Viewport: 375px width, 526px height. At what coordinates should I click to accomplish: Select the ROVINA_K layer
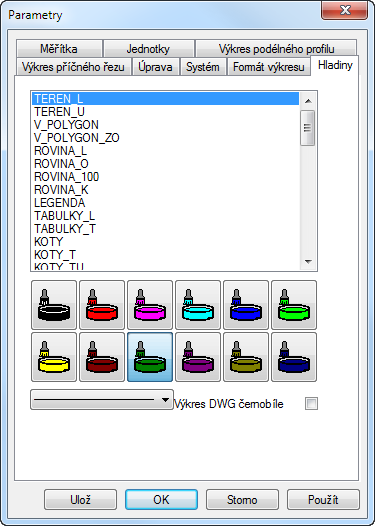click(x=165, y=190)
